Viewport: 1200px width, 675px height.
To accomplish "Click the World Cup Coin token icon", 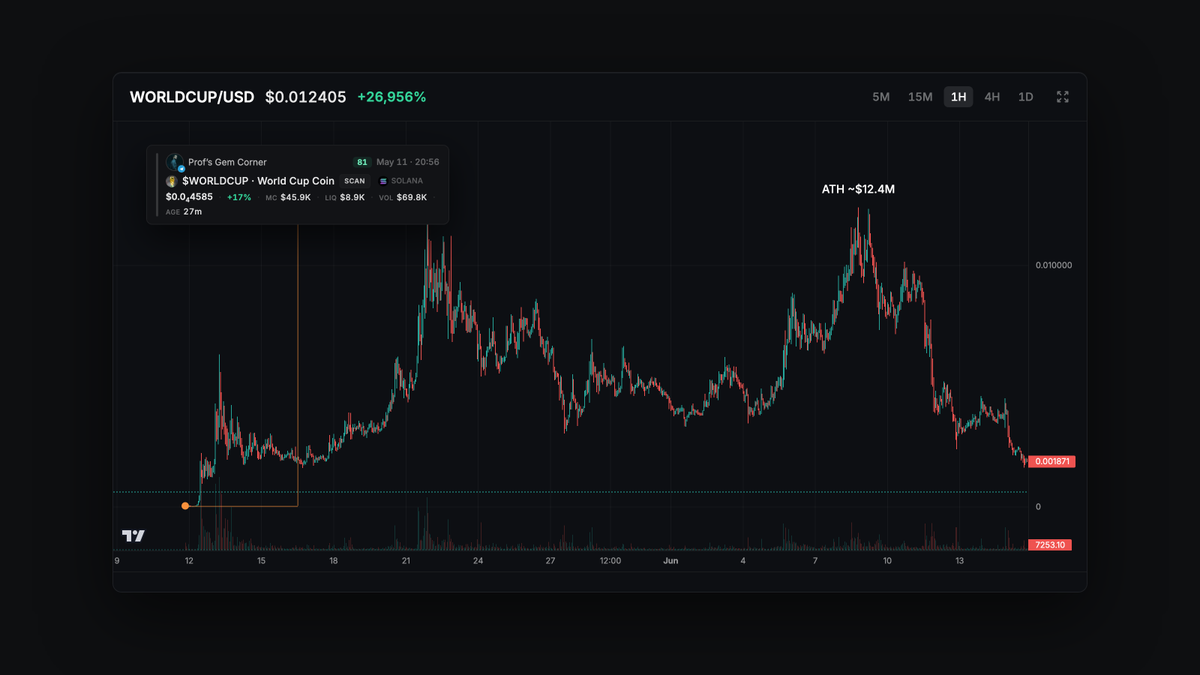I will point(172,181).
